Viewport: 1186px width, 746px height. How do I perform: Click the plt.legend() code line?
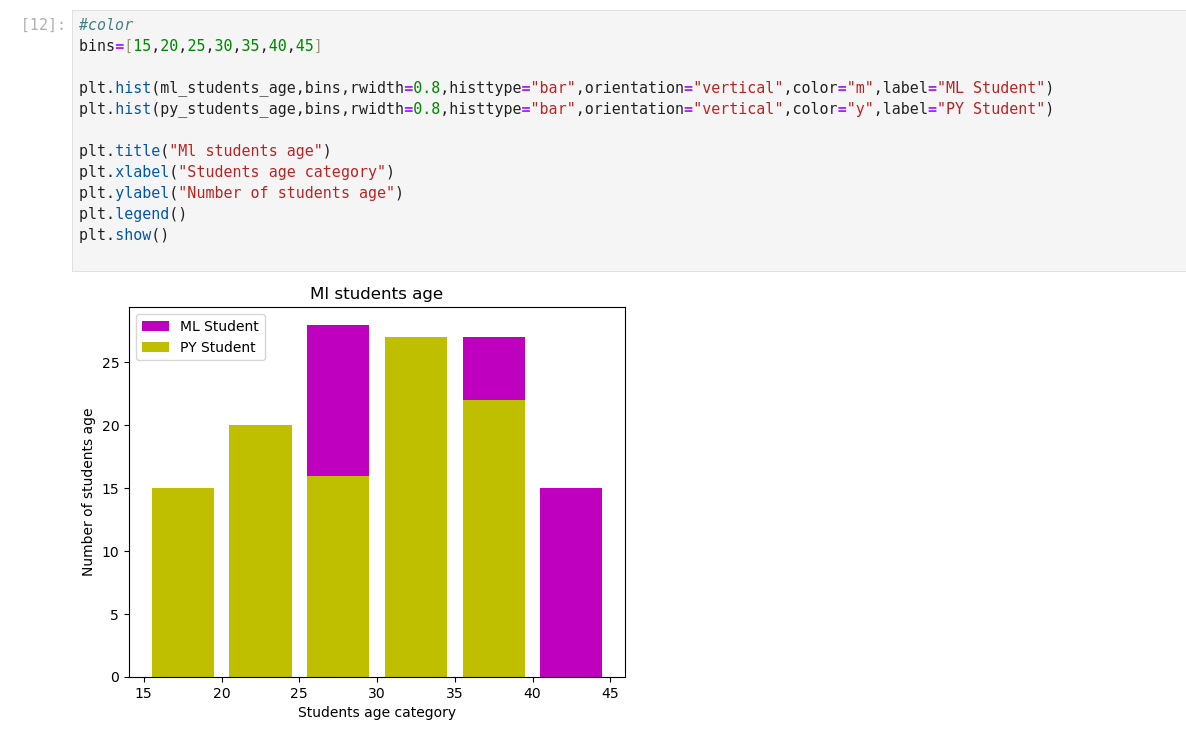pyautogui.click(x=132, y=214)
